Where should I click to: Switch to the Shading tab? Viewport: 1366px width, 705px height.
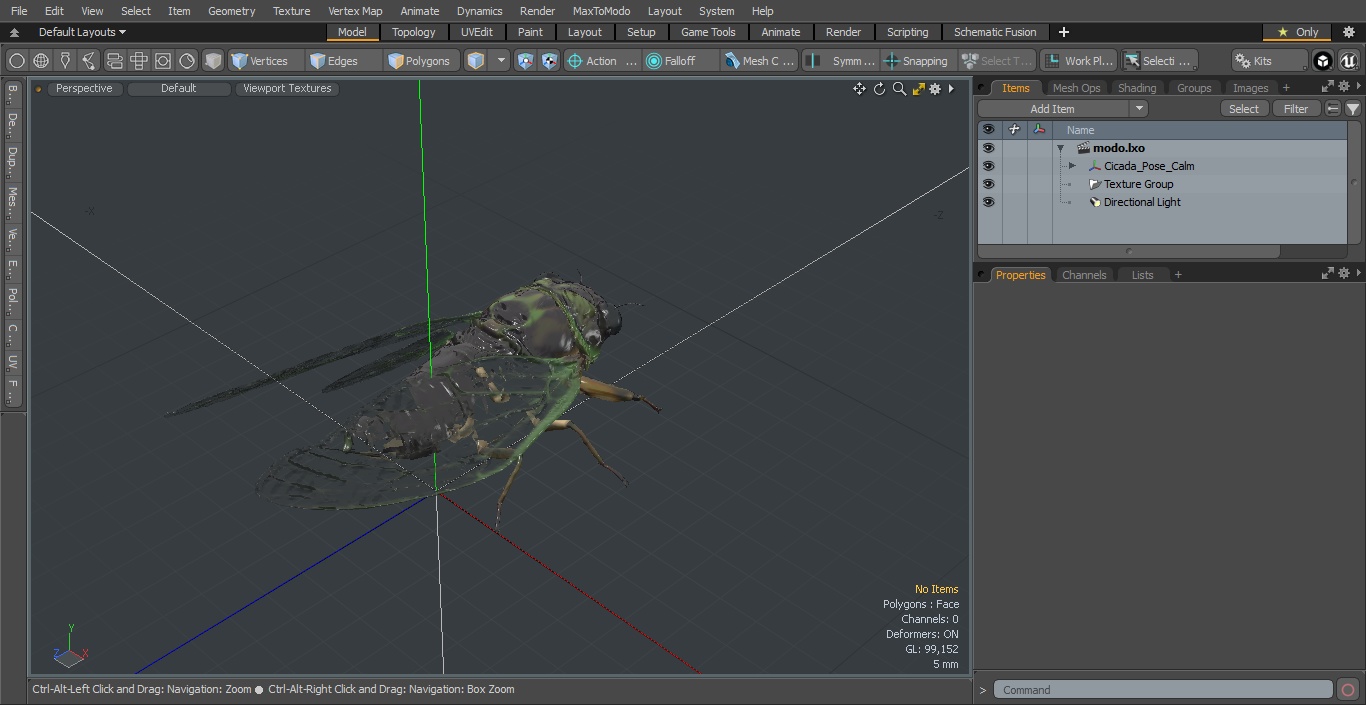[x=1137, y=88]
